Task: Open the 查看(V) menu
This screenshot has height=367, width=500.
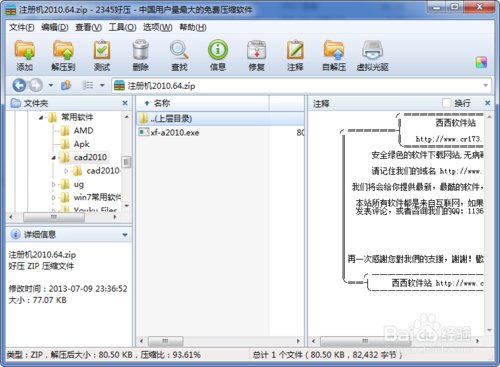Action: (88, 27)
